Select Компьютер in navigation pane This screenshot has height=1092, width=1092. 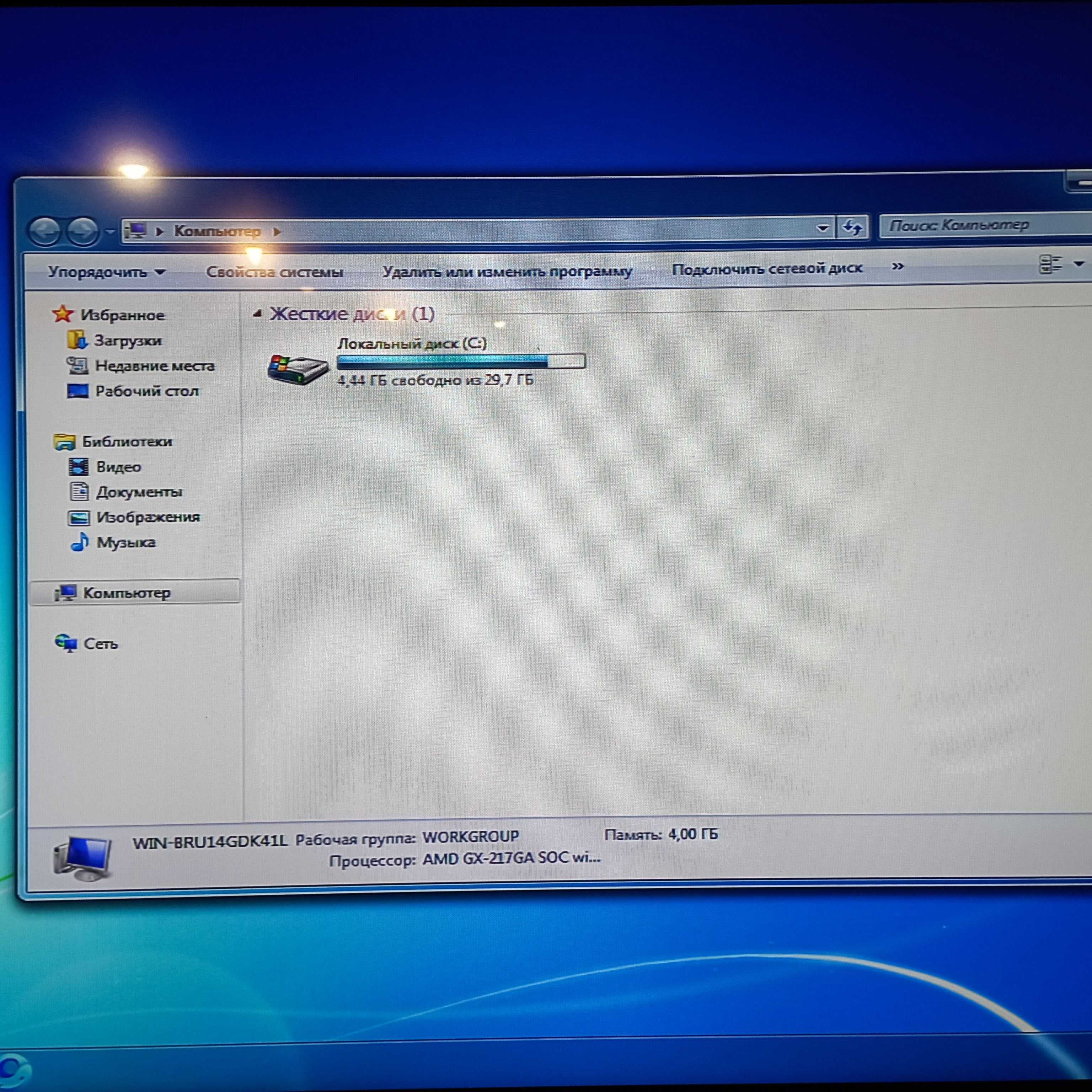pyautogui.click(x=127, y=593)
